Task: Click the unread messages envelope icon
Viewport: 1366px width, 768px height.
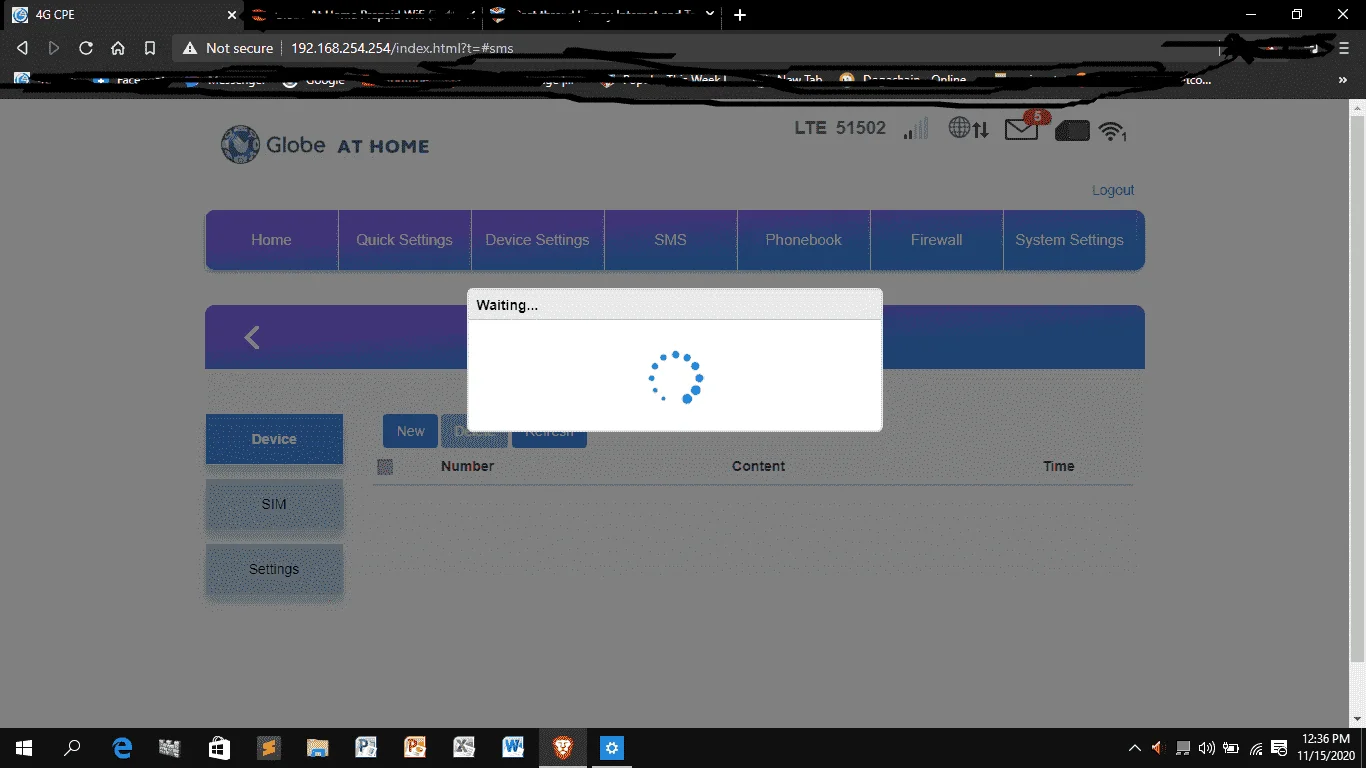Action: (x=1022, y=129)
